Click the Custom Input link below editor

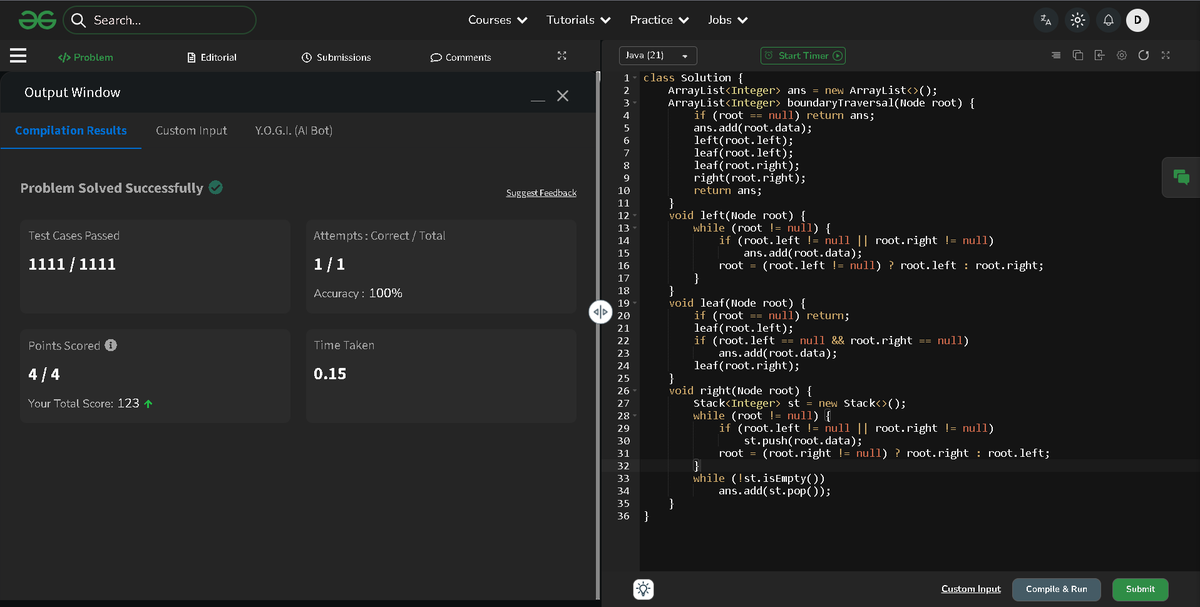(x=971, y=589)
